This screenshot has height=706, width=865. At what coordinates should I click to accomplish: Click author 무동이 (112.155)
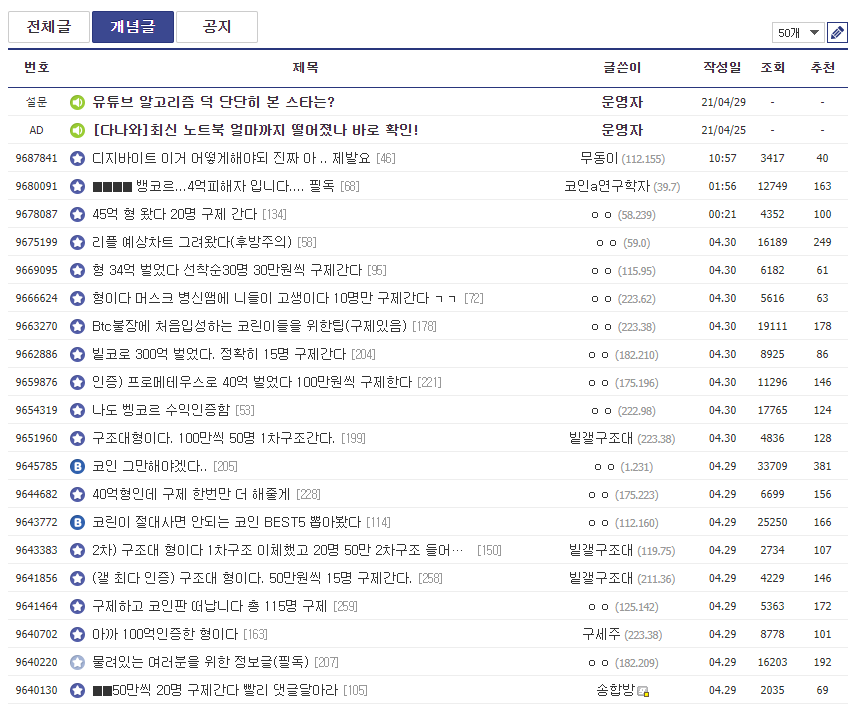coord(622,159)
